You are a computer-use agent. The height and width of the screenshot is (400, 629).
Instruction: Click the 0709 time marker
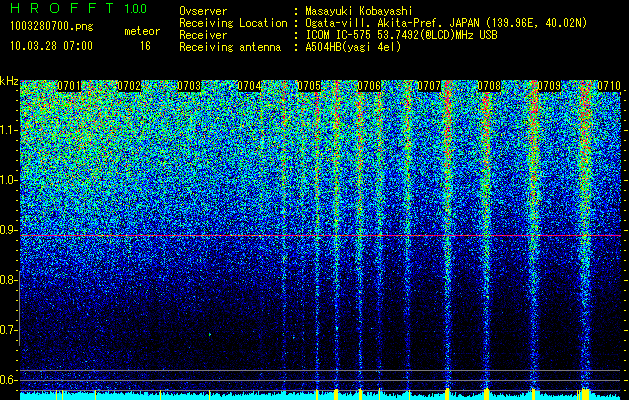[549, 86]
